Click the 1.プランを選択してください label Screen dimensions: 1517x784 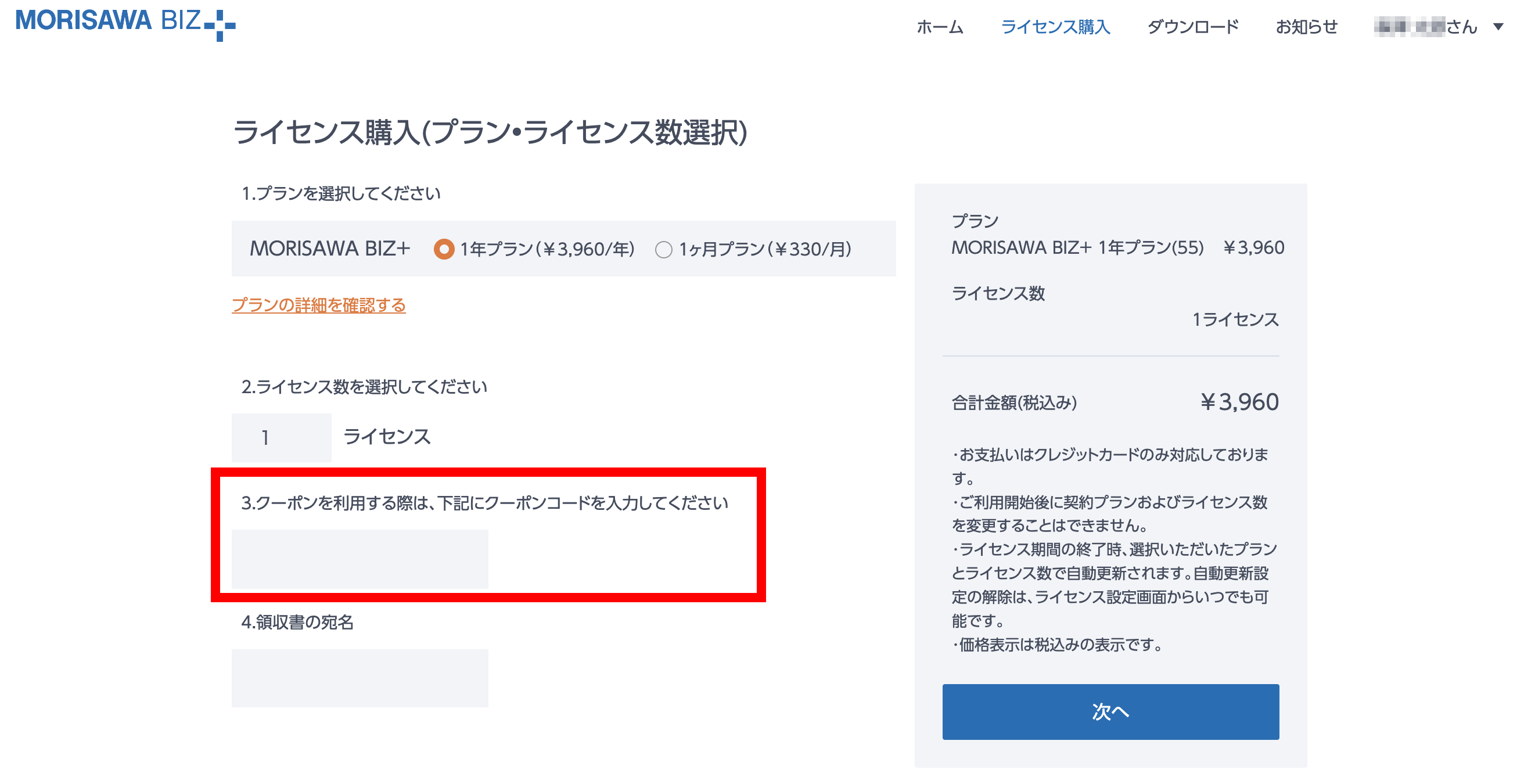pos(341,193)
